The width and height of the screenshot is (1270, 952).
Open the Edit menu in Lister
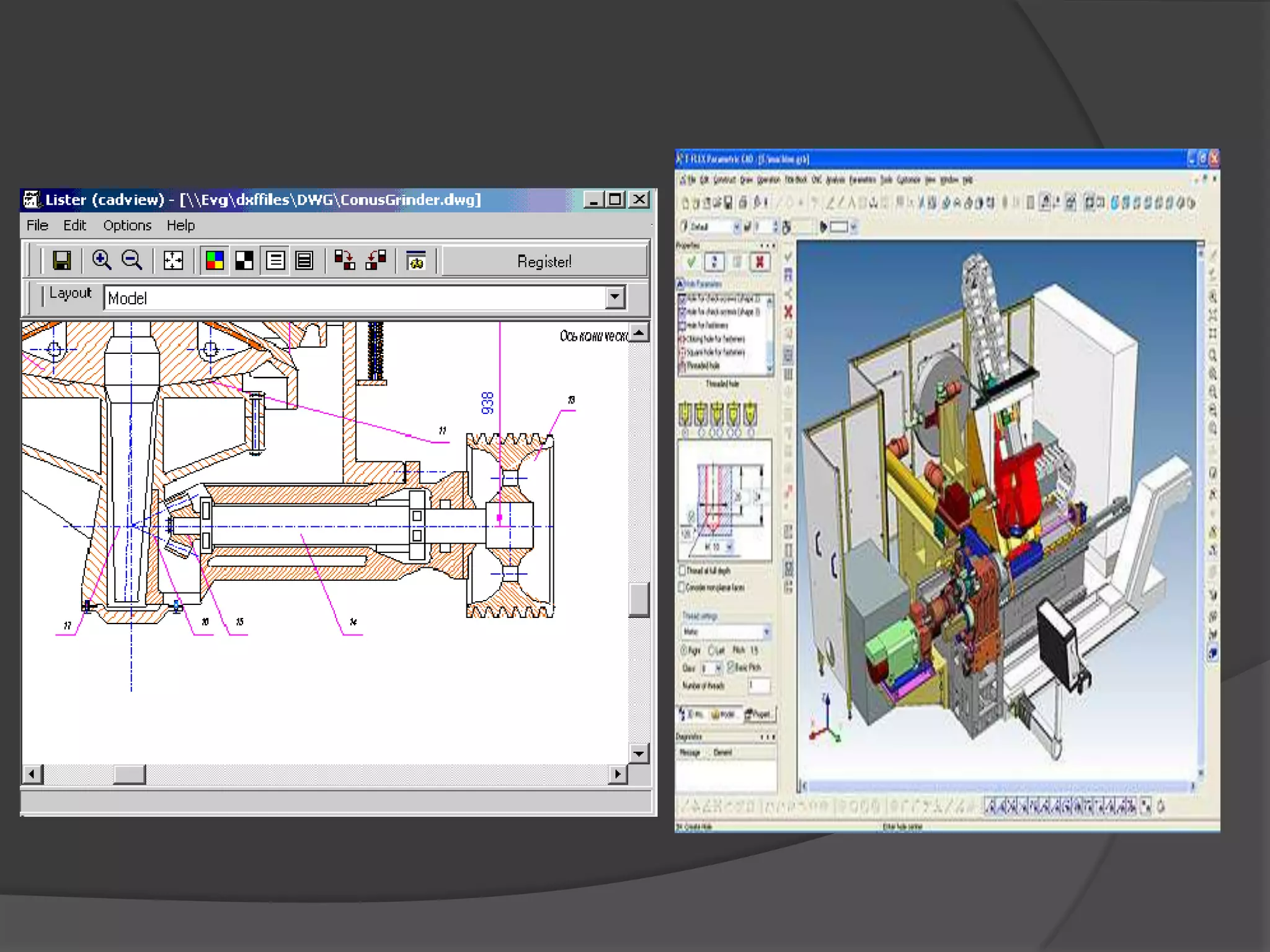(x=74, y=226)
